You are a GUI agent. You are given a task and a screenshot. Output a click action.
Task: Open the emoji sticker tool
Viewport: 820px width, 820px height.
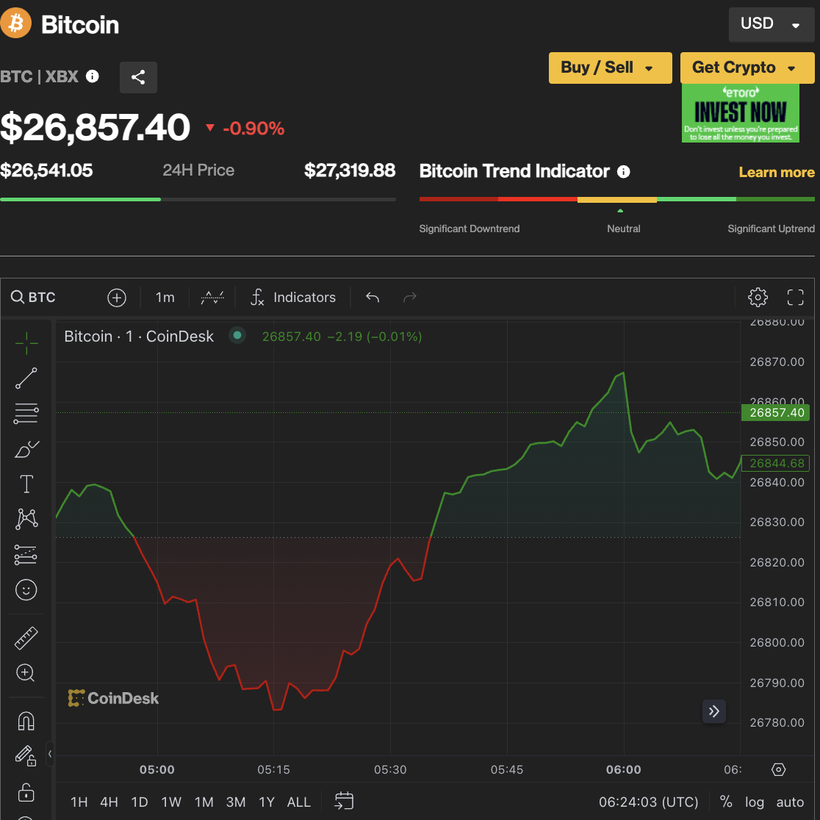(x=26, y=590)
